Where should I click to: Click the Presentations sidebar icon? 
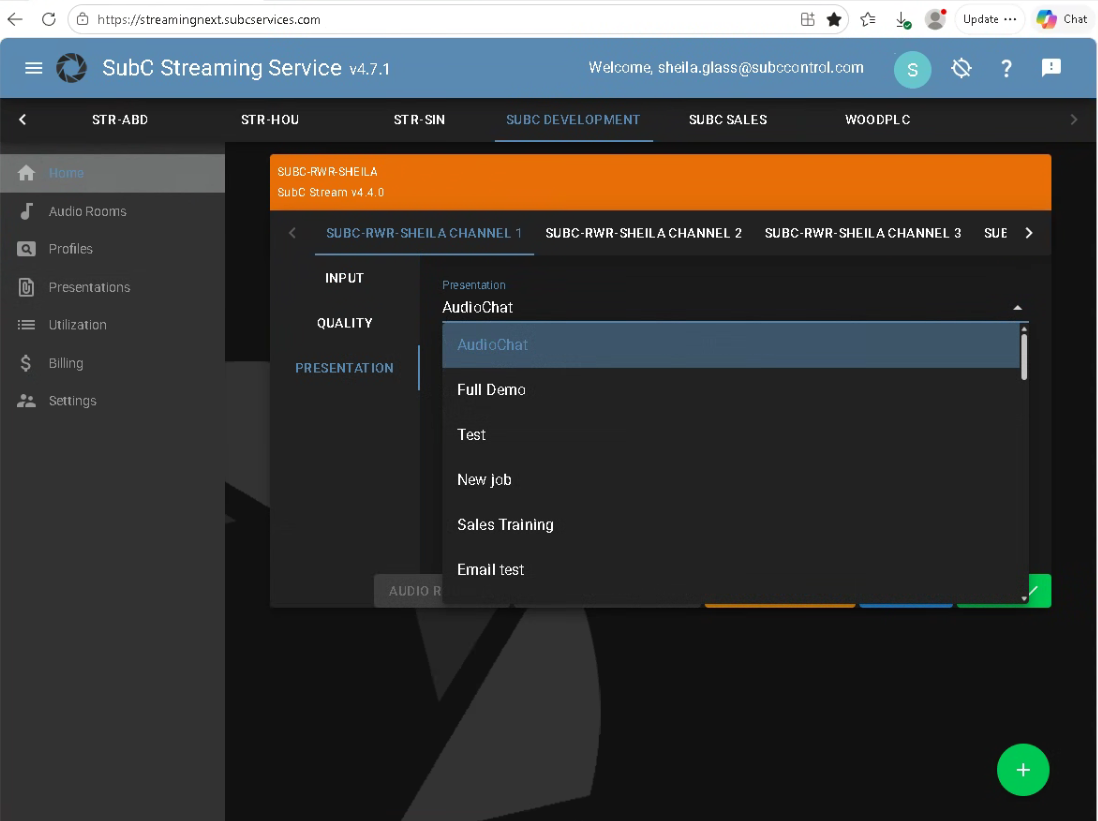tap(27, 287)
